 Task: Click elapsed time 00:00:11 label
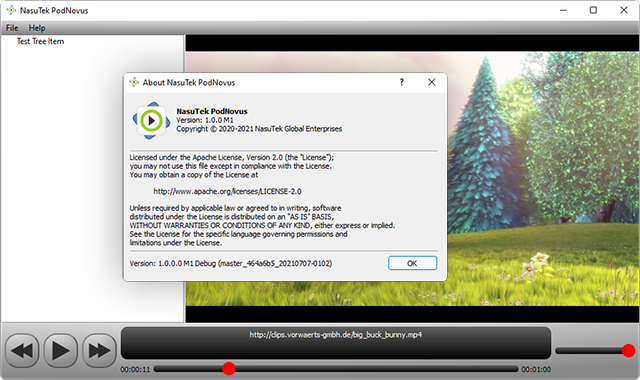[135, 369]
